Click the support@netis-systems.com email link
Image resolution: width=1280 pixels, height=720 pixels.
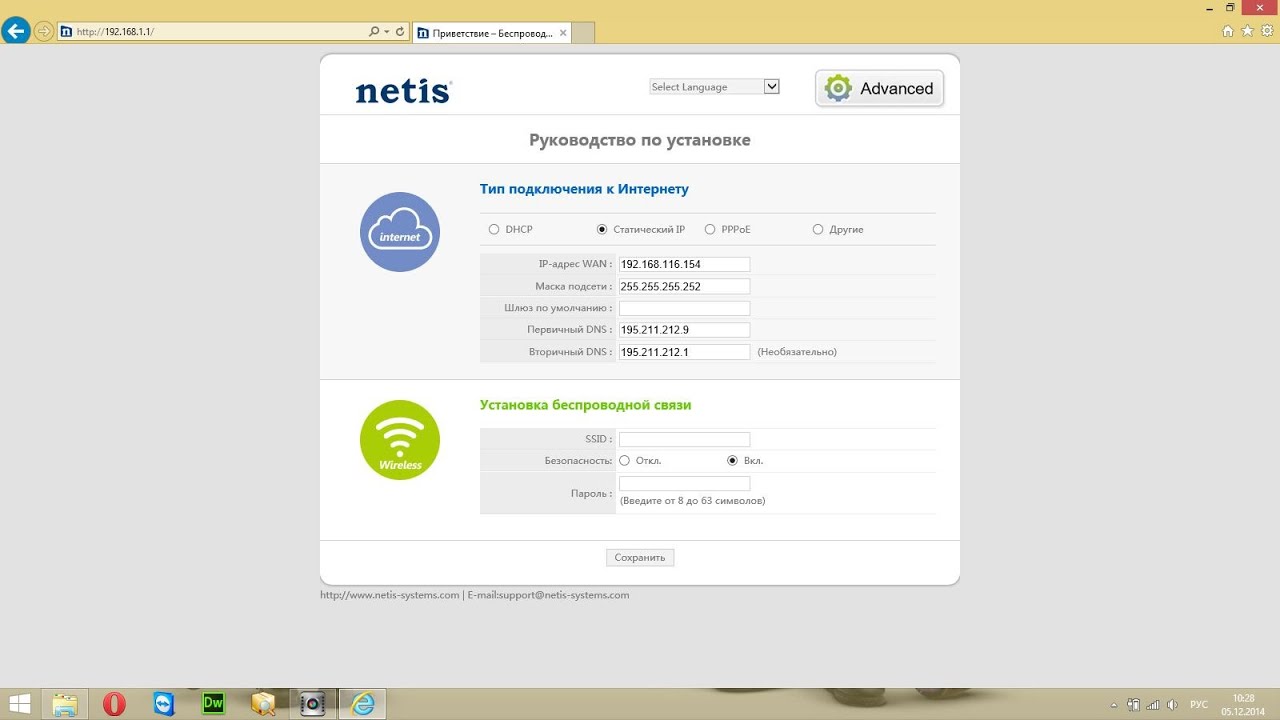coord(564,595)
